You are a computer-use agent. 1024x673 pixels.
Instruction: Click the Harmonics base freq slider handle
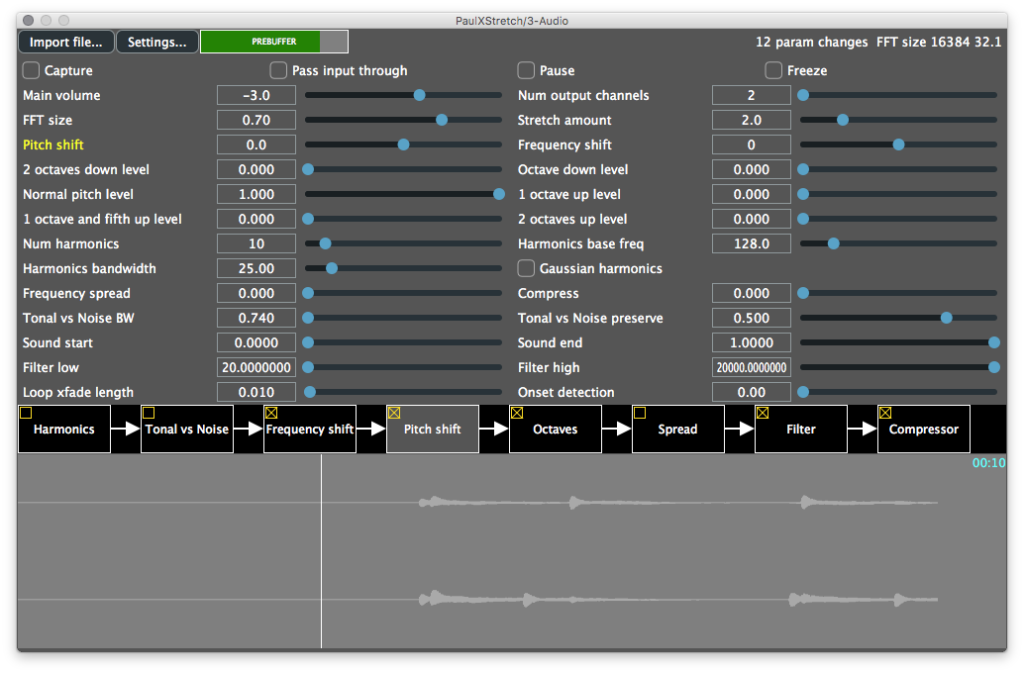pyautogui.click(x=833, y=244)
